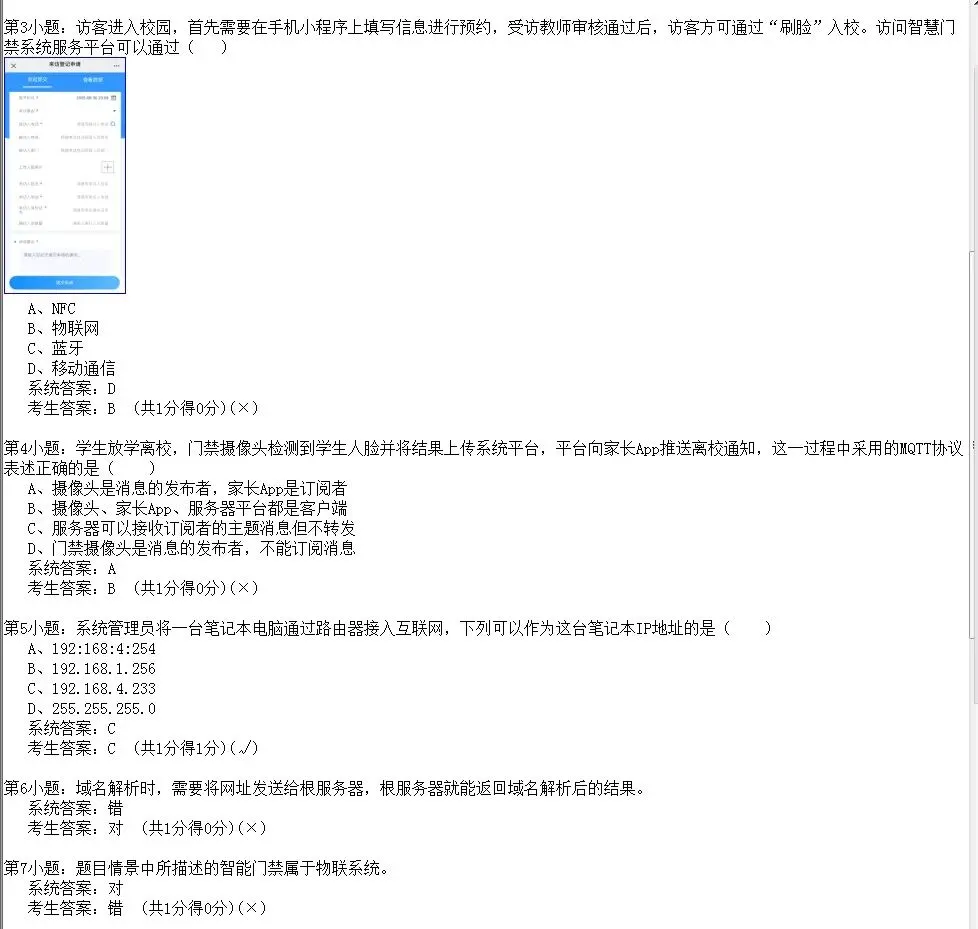The height and width of the screenshot is (929, 978).
Task: Click the × mark after question 3's score
Action: 249,408
